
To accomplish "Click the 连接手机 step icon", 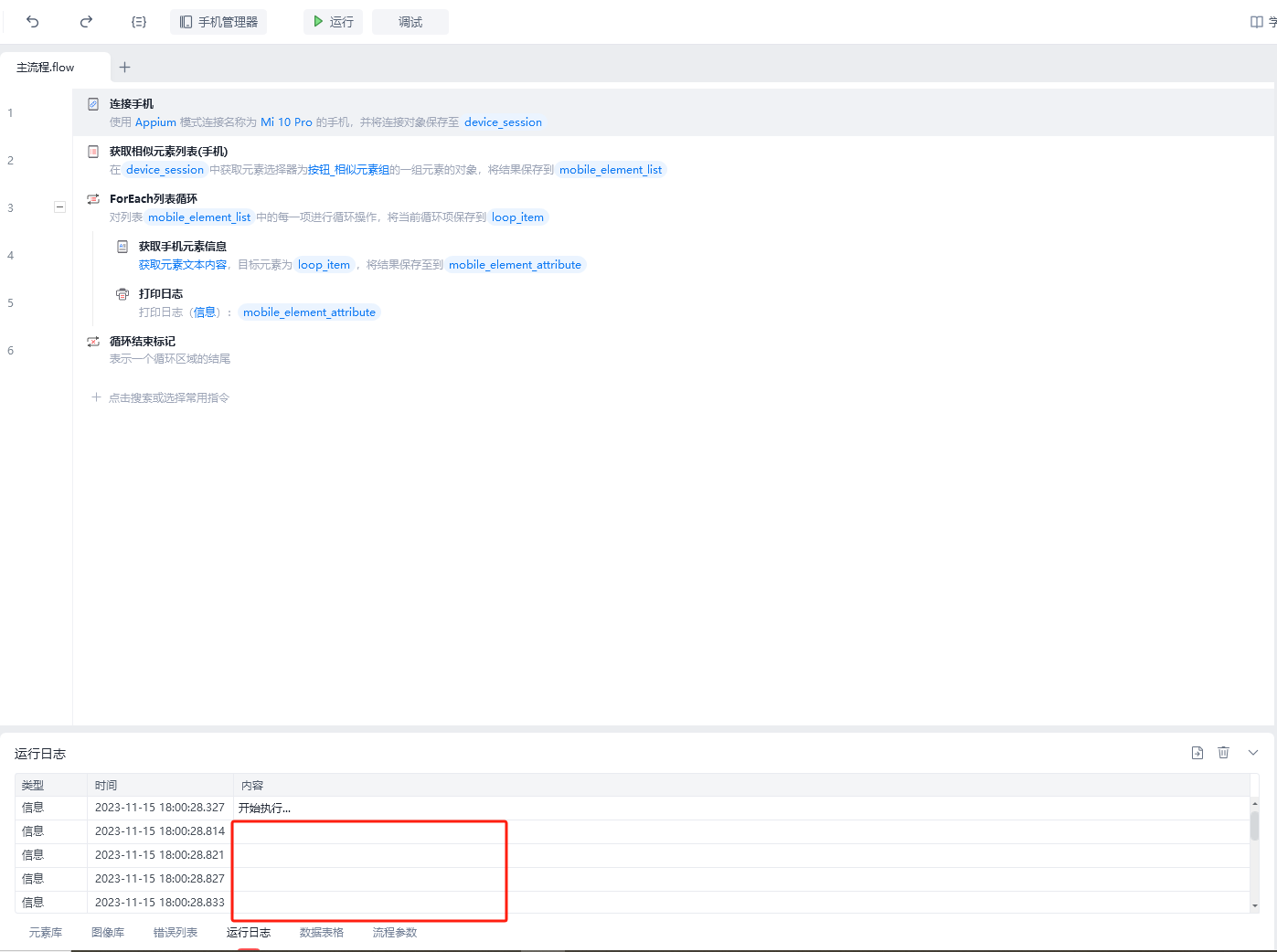I will click(x=93, y=104).
